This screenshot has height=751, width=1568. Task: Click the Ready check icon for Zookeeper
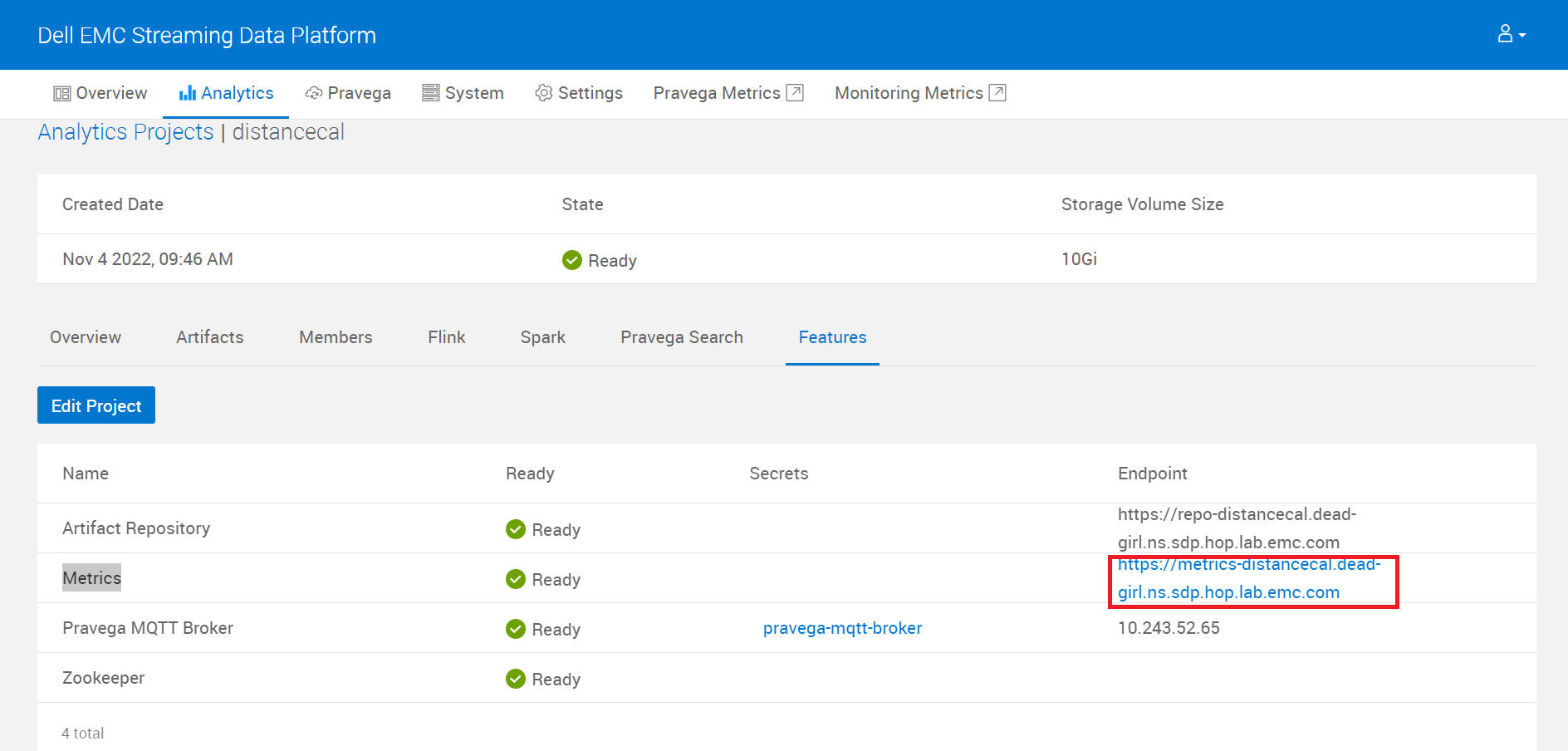tap(516, 679)
